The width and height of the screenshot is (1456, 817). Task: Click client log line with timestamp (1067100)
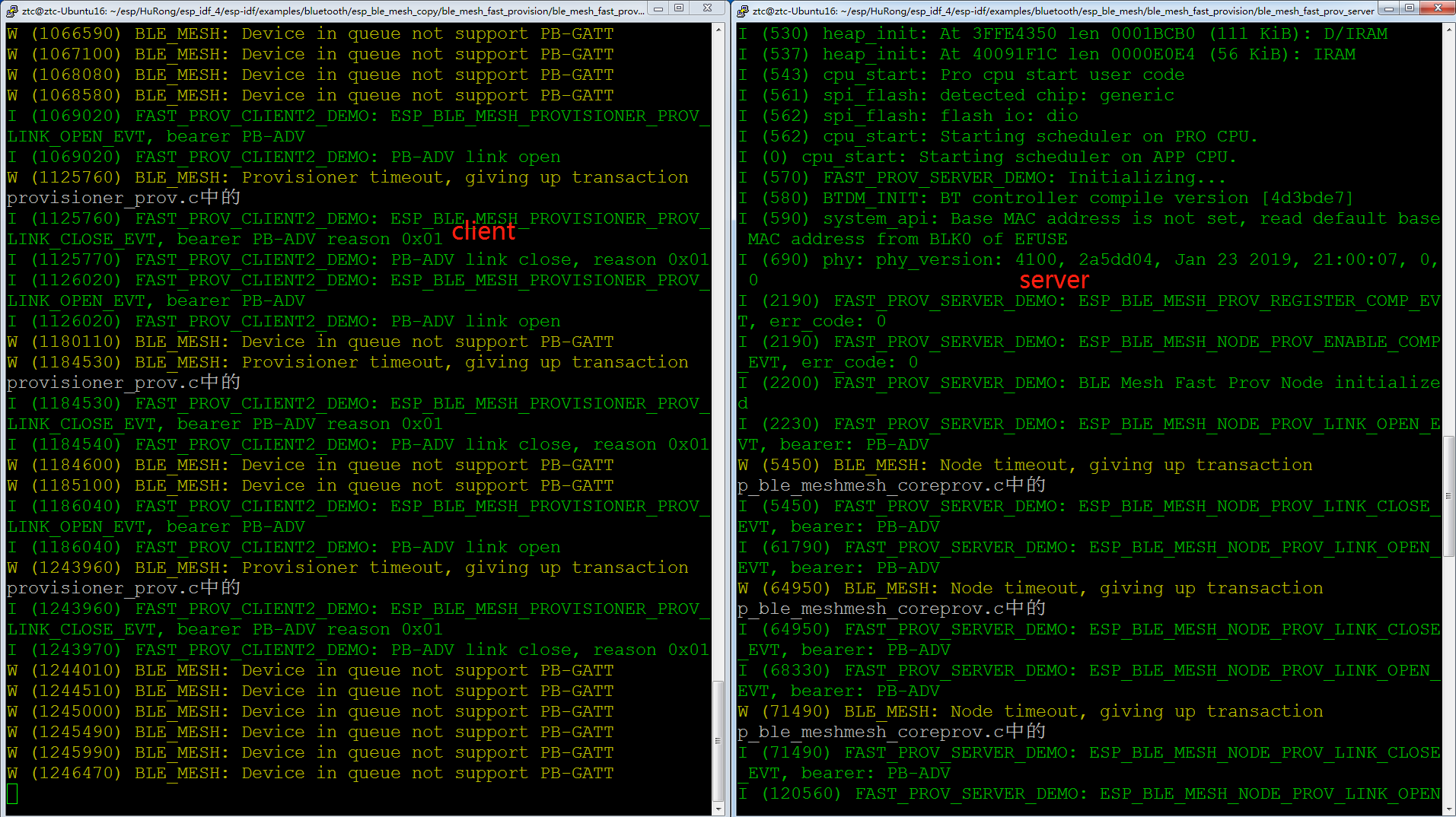(311, 55)
